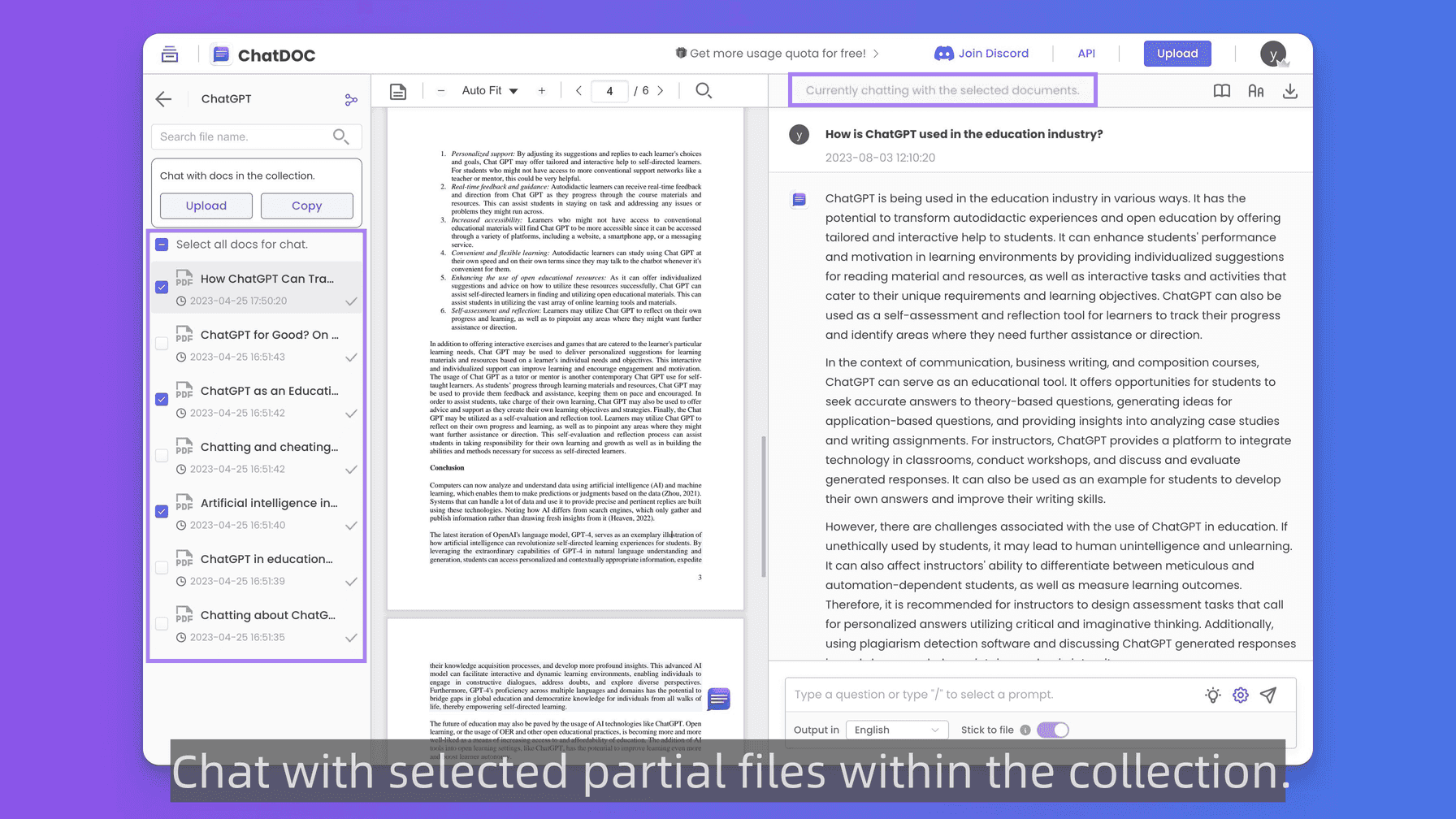The height and width of the screenshot is (819, 1456).
Task: Expand the user avatar menu
Action: pyautogui.click(x=1272, y=53)
